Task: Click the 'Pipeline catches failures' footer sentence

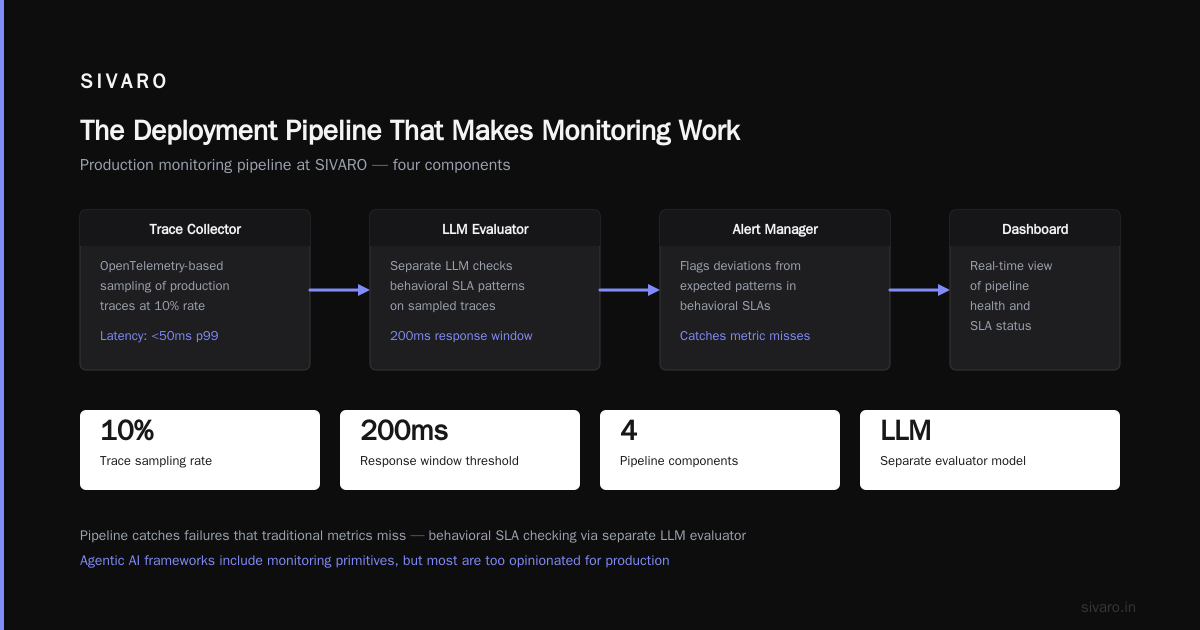Action: click(x=413, y=536)
